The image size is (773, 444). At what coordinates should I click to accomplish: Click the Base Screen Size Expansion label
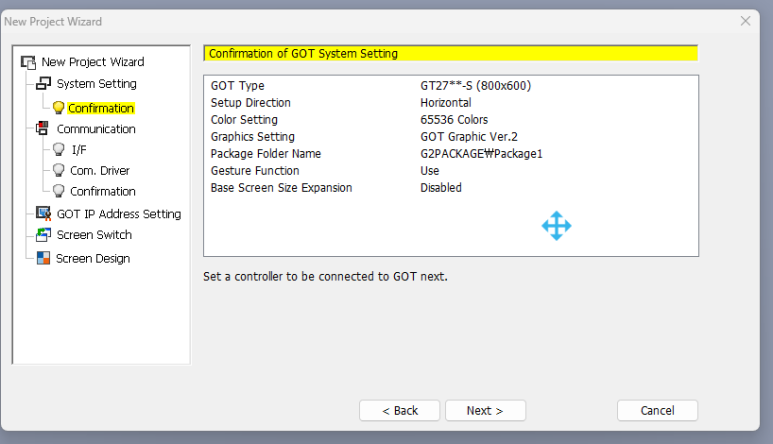(x=281, y=188)
